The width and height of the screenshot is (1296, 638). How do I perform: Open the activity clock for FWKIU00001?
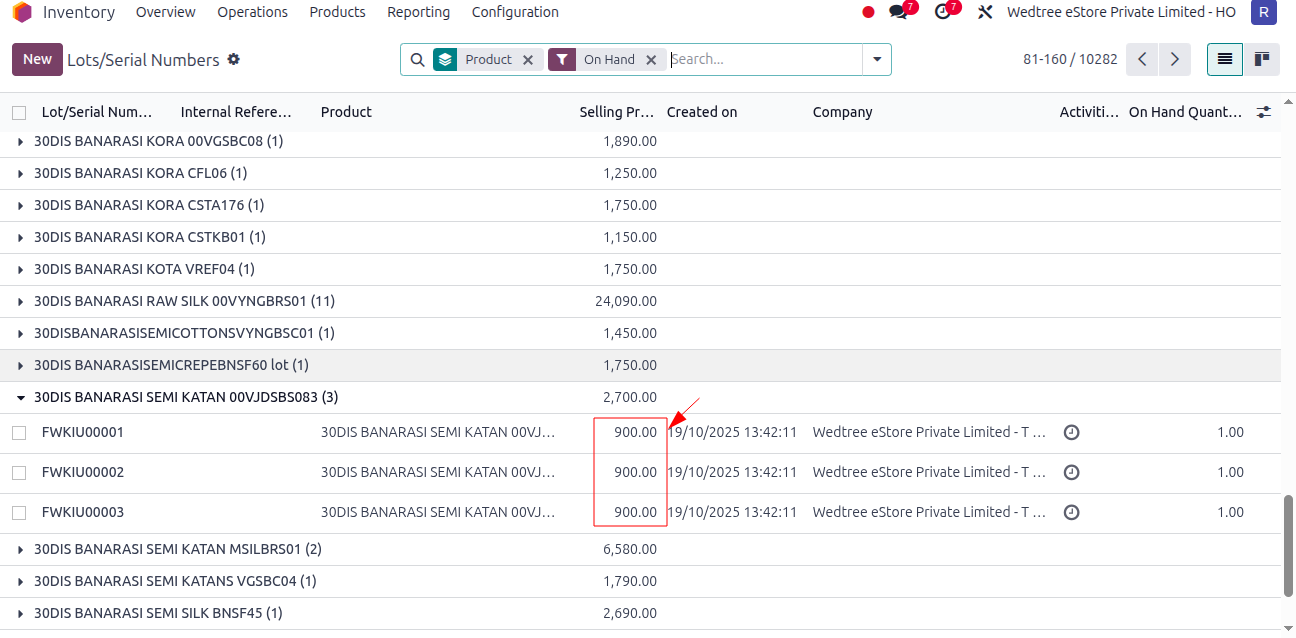[x=1071, y=433]
